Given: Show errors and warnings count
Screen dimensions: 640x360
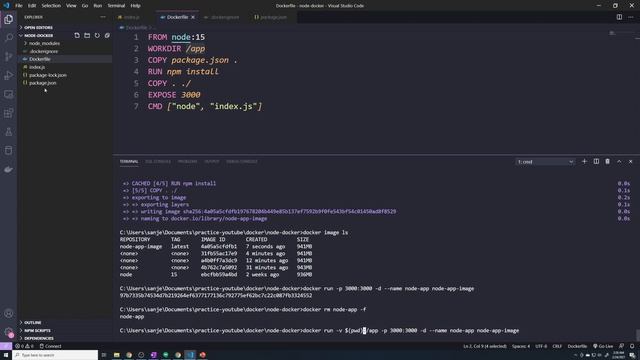Looking at the screenshot, I should coord(24,346).
